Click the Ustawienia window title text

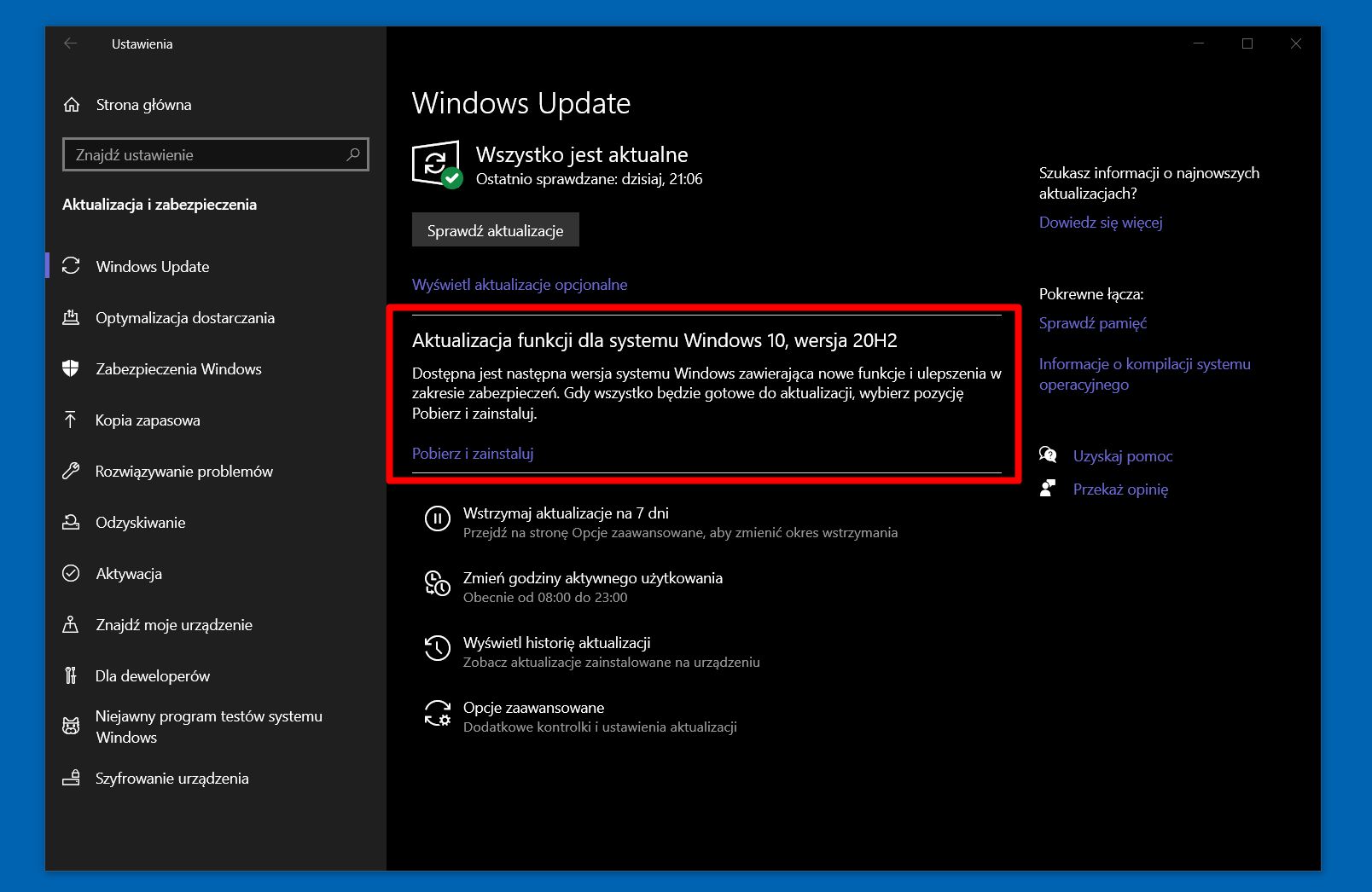tap(142, 44)
